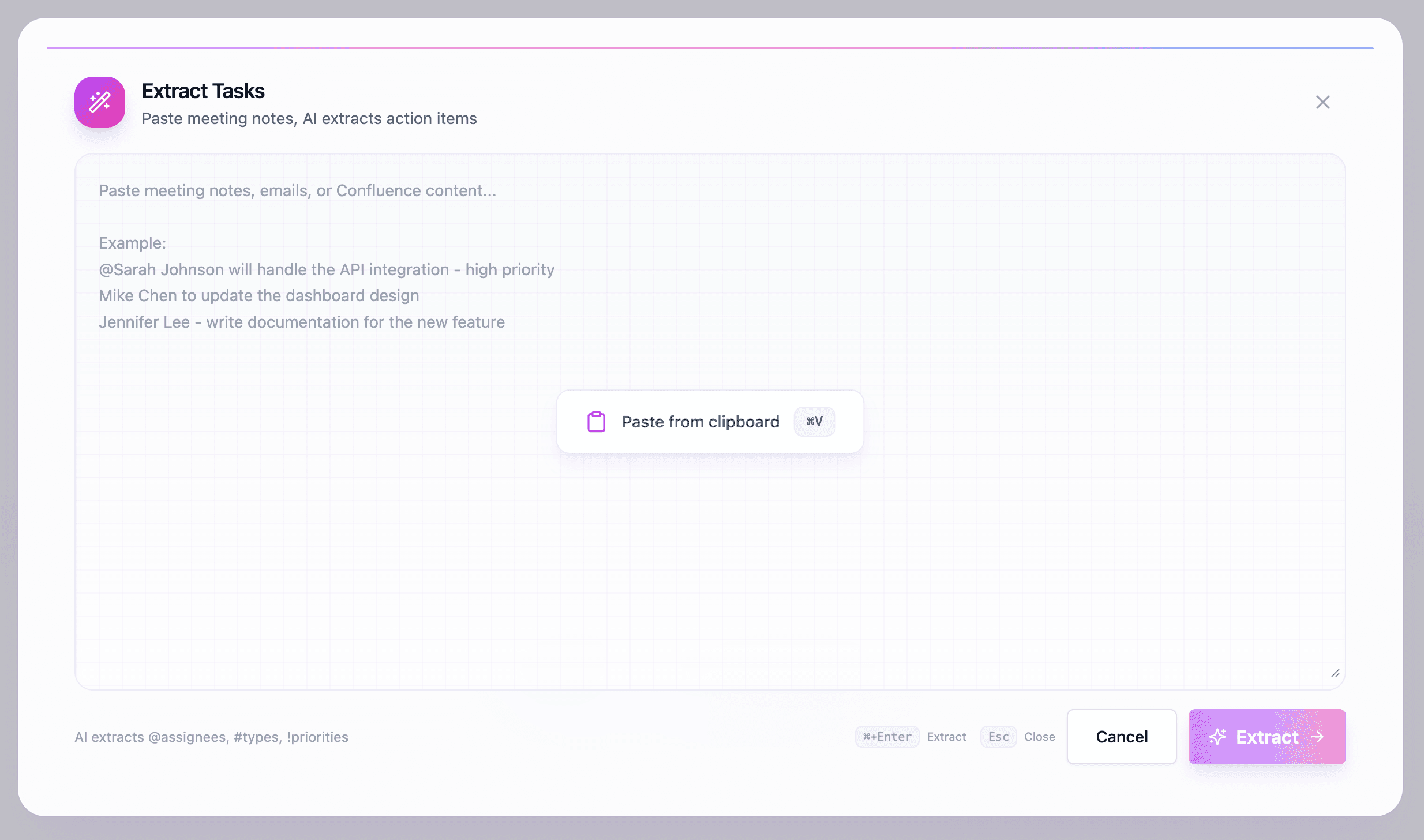This screenshot has height=840, width=1424.
Task: Click the arrow icon in the Extract button
Action: 1318,737
